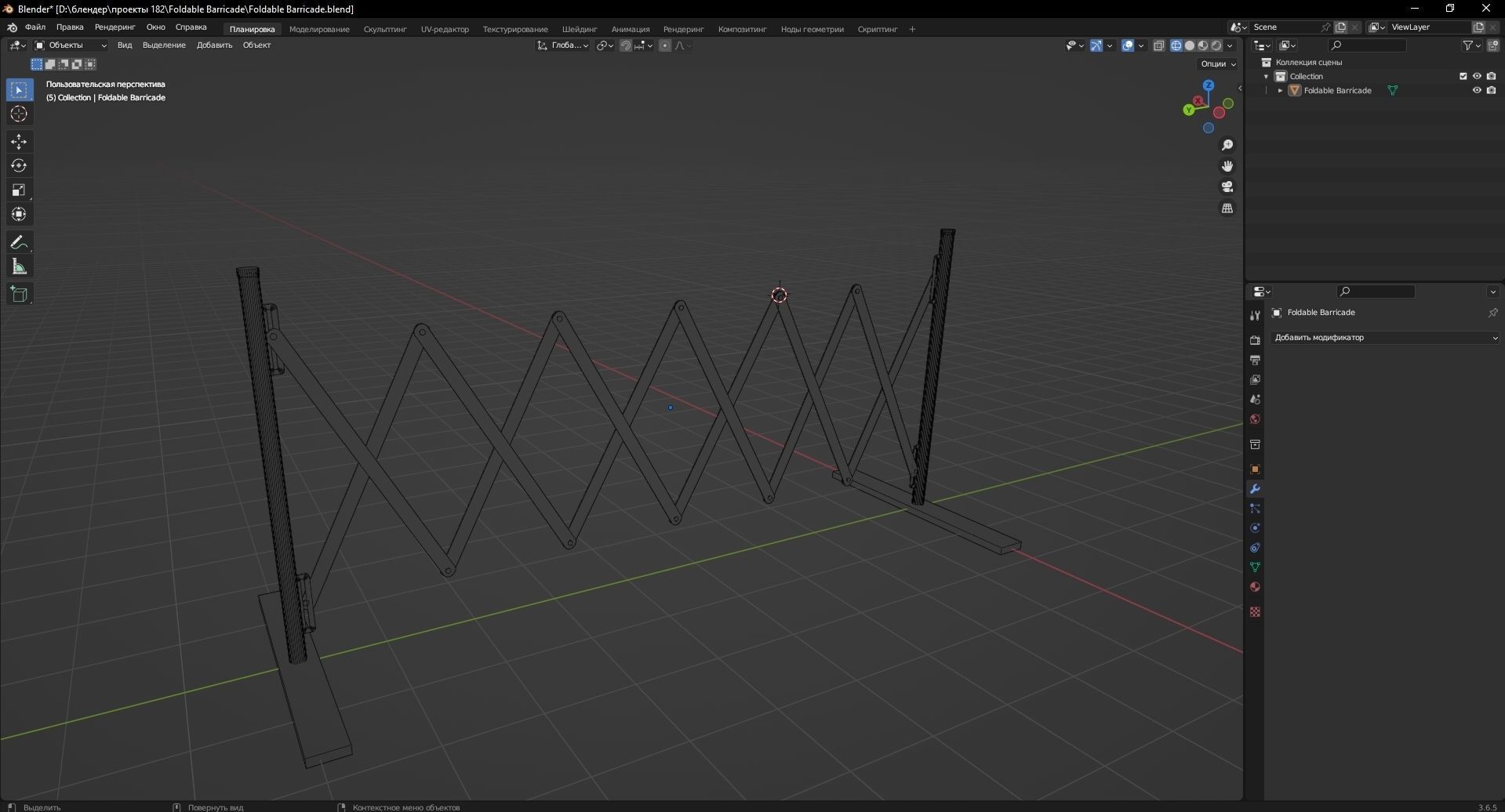Open the Object Constraints properties tab
Viewport: 1505px width, 812px height.
pyautogui.click(x=1255, y=548)
